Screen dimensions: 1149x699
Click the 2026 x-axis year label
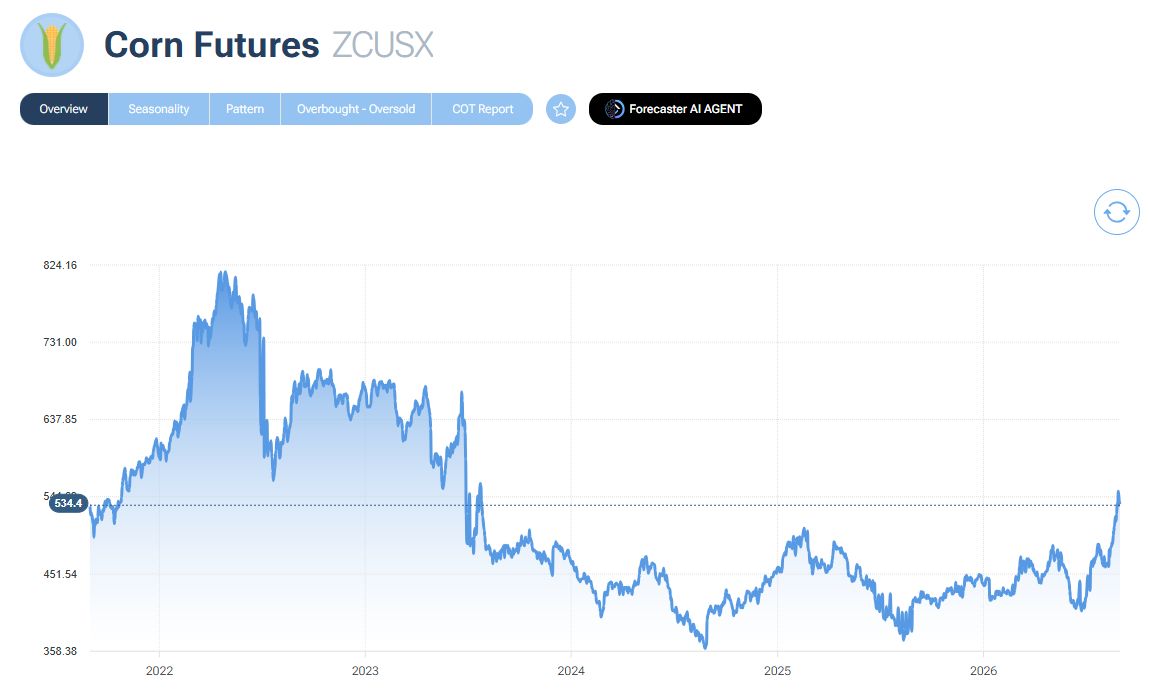pyautogui.click(x=983, y=670)
